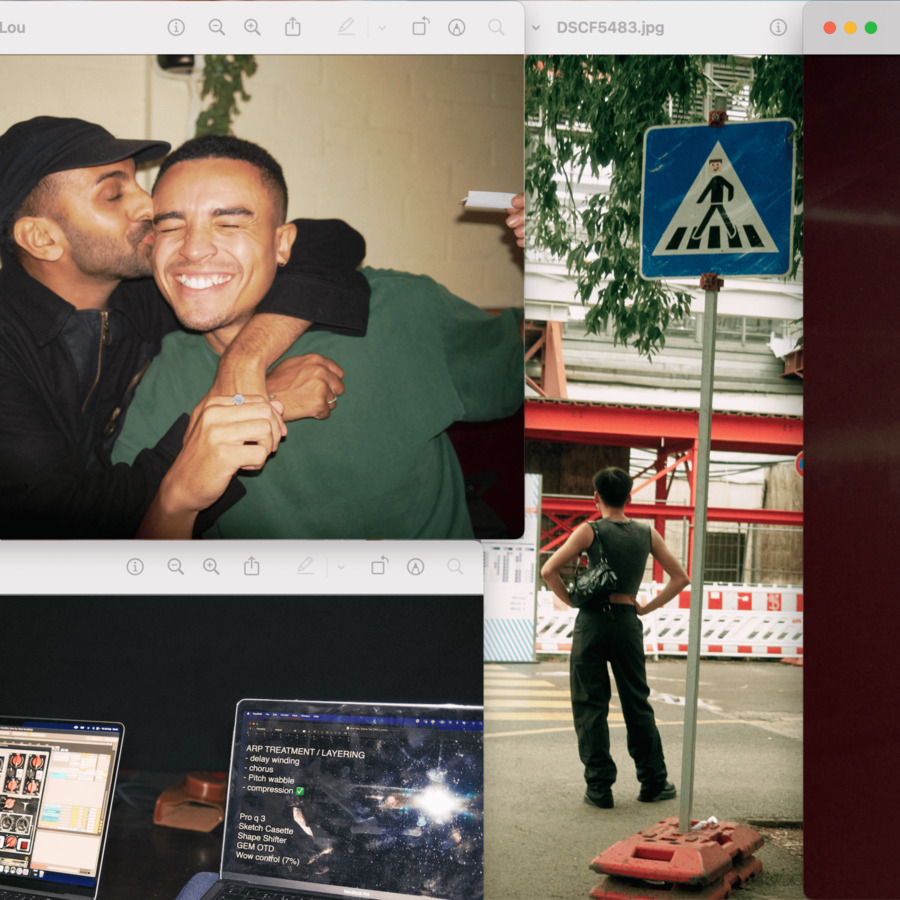Screen dimensions: 900x900
Task: Rotate the photo in the Lou window
Action: pos(420,27)
